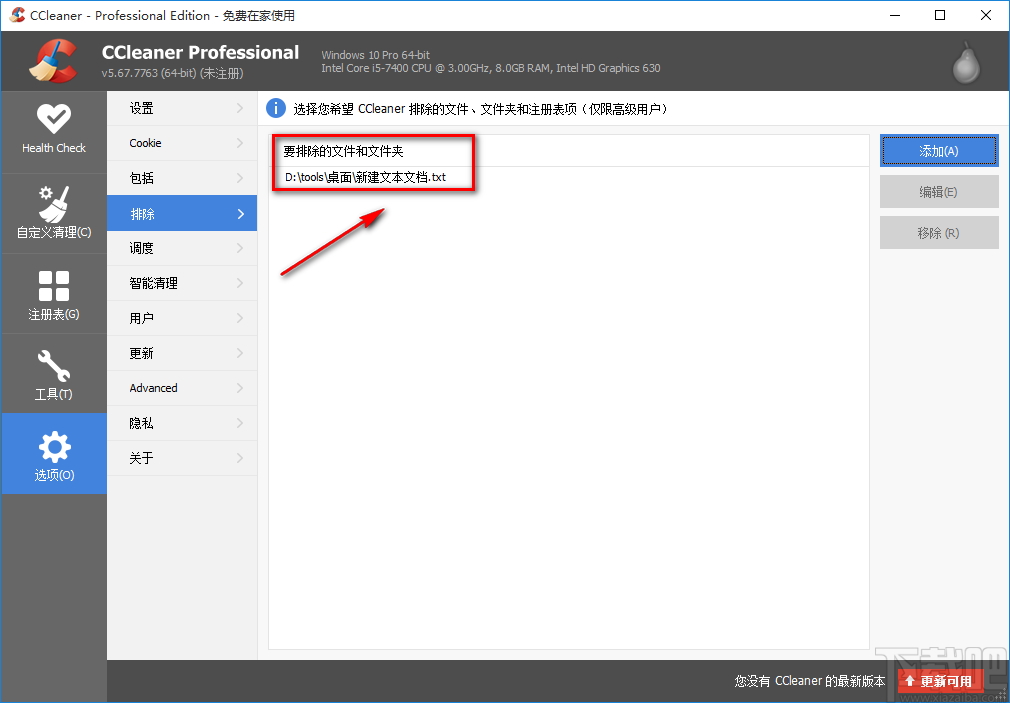The width and height of the screenshot is (1010, 703).
Task: Click chevron next to Cookie
Action: pos(240,143)
